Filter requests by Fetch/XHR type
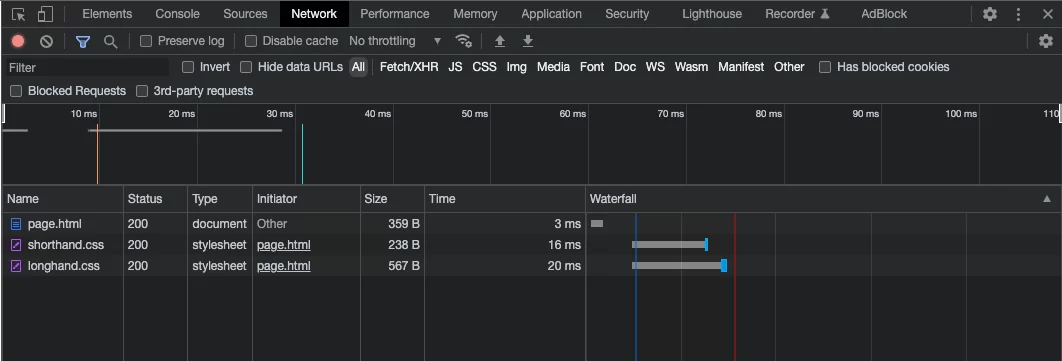Screen dimensions: 1062x361 [409, 67]
